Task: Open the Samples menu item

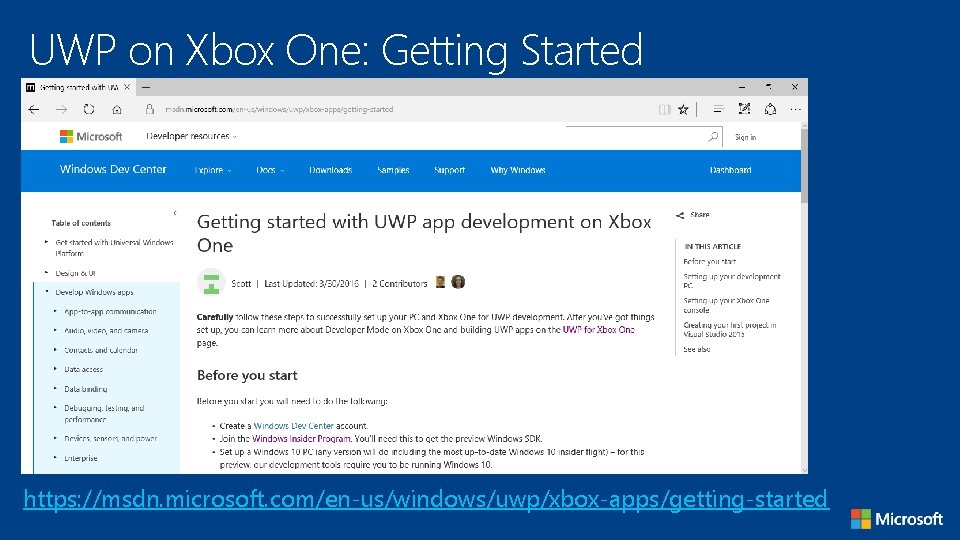Action: pyautogui.click(x=393, y=170)
